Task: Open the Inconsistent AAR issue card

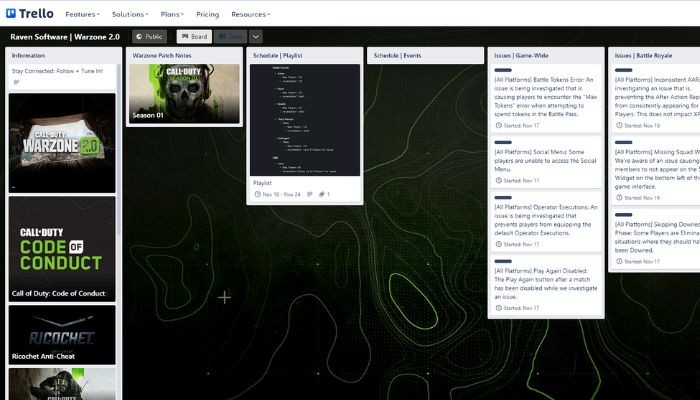Action: click(x=655, y=99)
